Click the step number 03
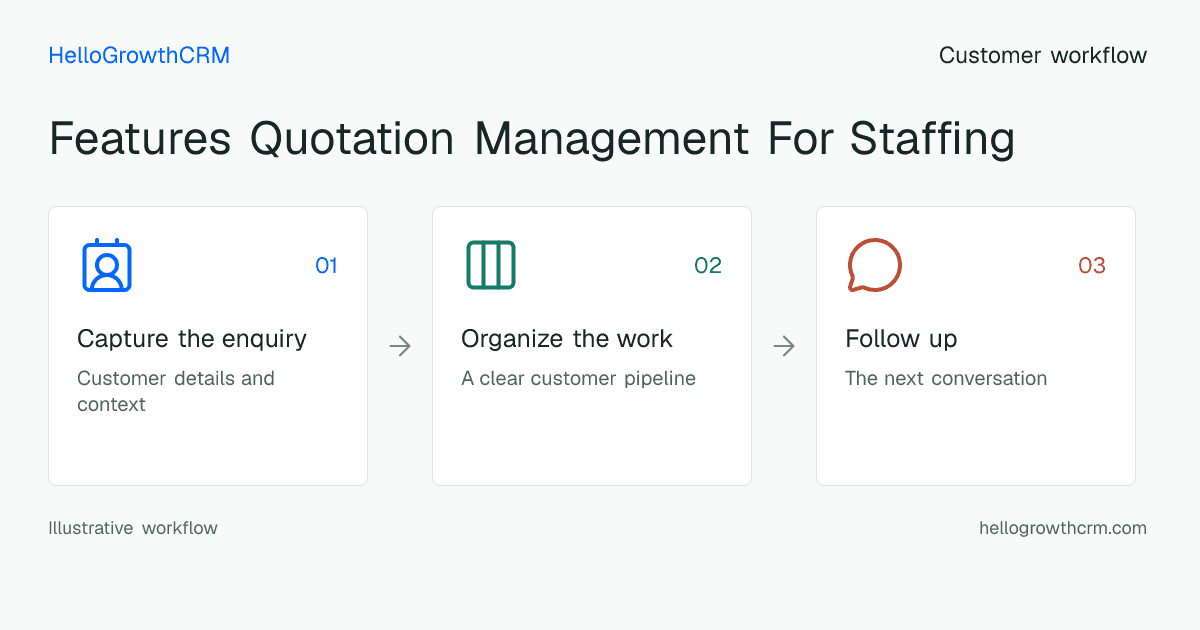The image size is (1200, 630). point(1092,265)
